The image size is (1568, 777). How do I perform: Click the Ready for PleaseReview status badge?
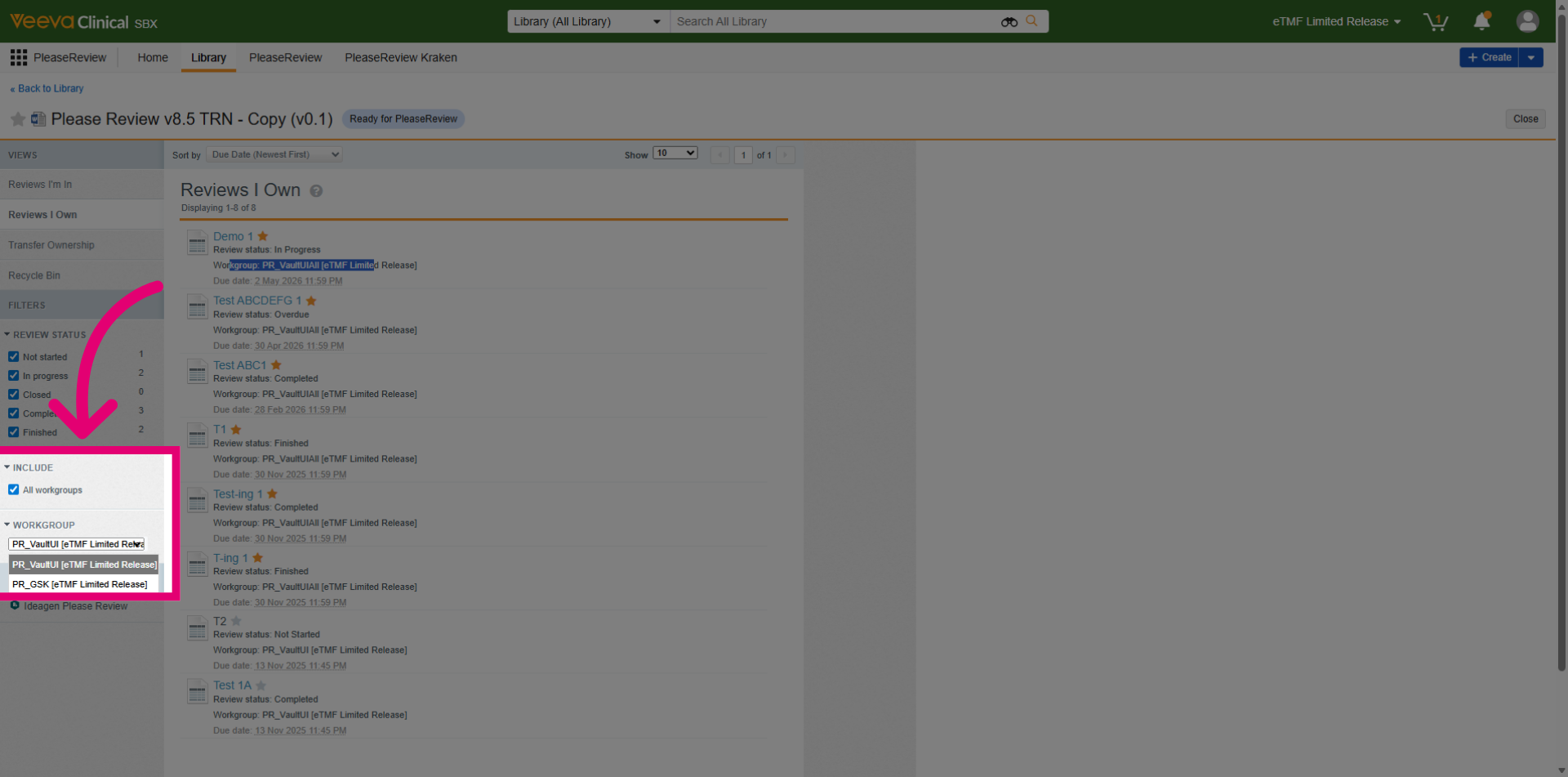(403, 119)
